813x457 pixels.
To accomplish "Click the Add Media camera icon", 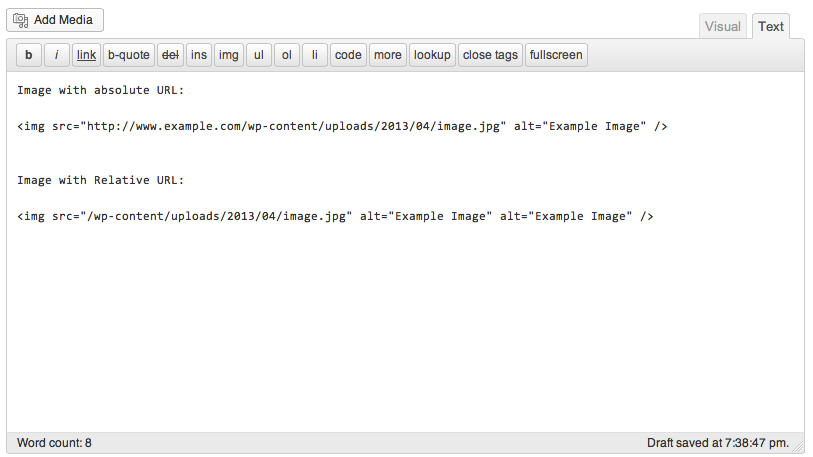I will 21,19.
